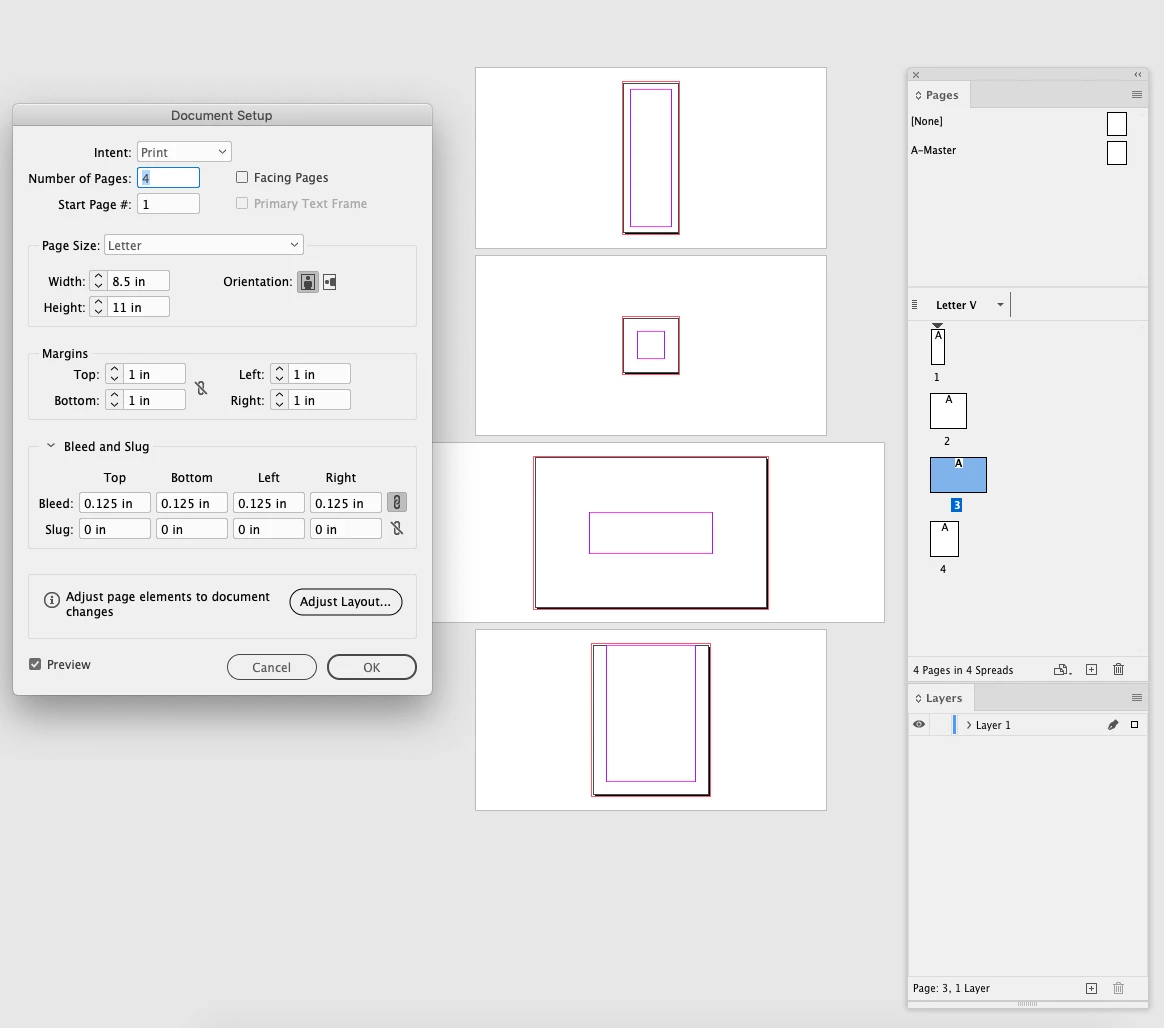Click the info icon beside Adjust page elements
Screen dimensions: 1164x1028
pyautogui.click(x=51, y=600)
